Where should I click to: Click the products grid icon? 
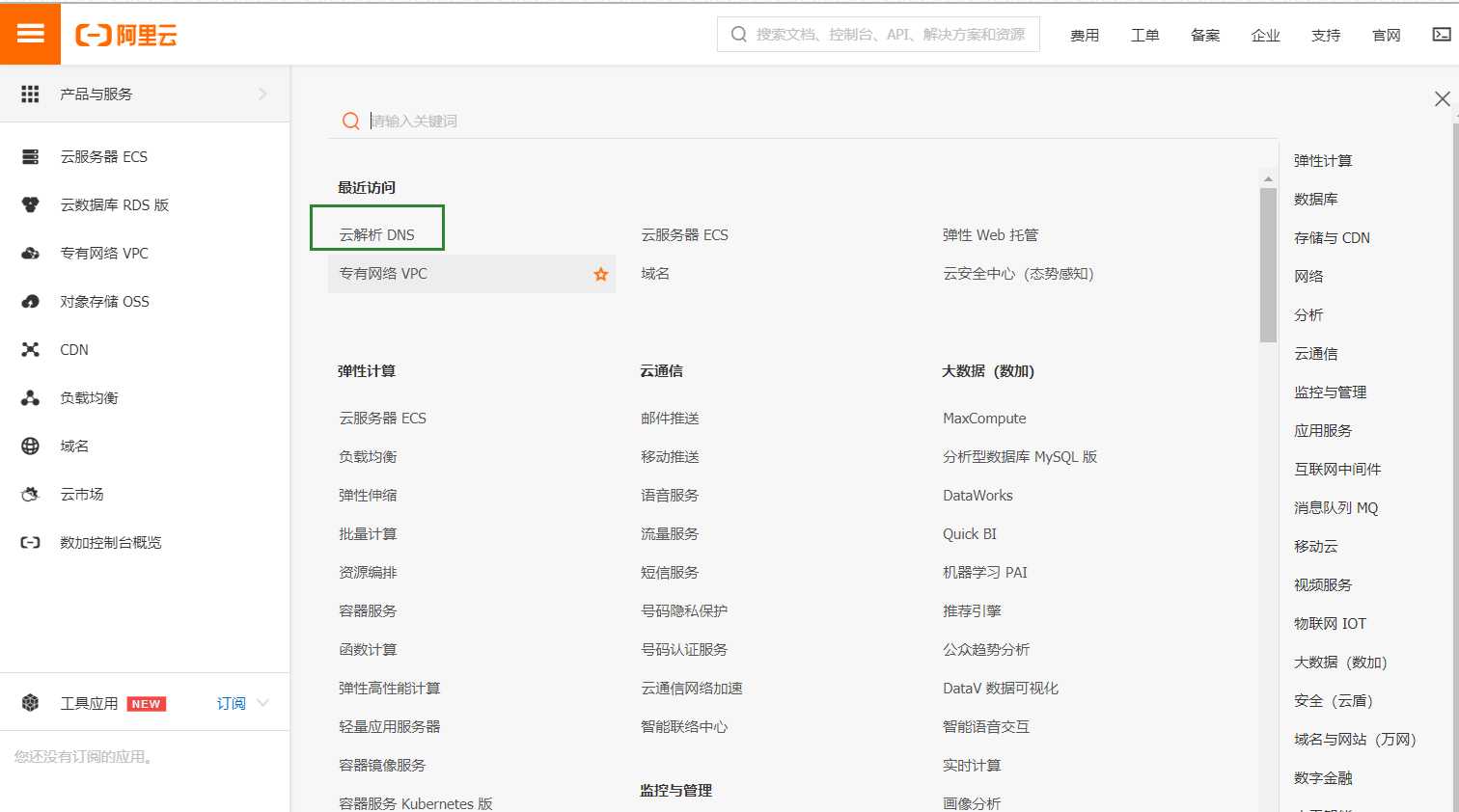pos(30,94)
